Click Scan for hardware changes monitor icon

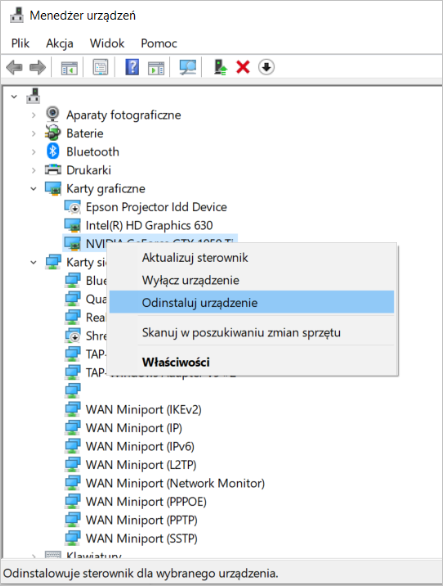(188, 68)
